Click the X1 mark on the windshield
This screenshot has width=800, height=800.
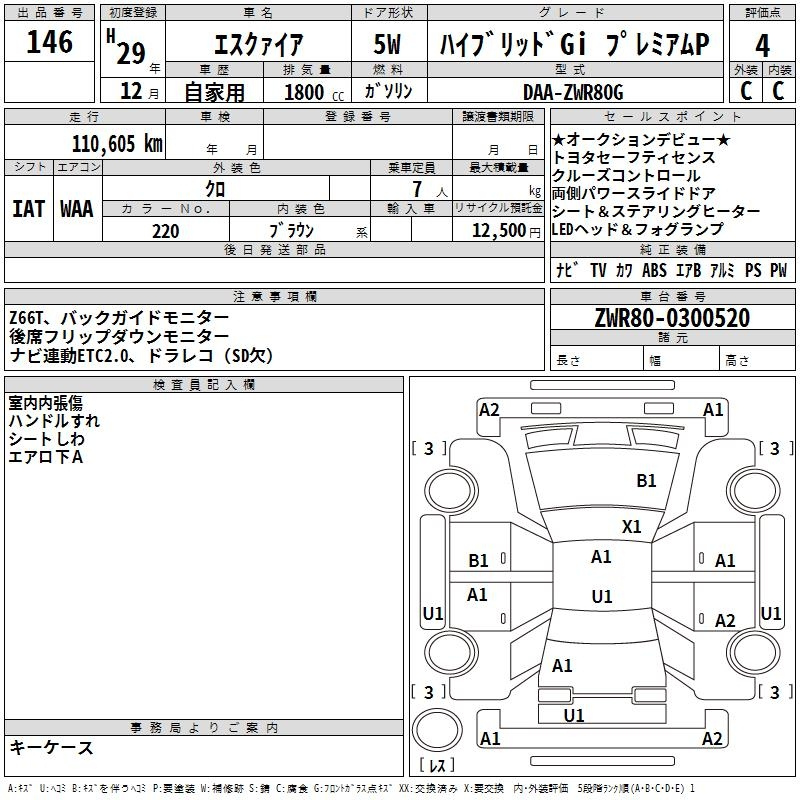(631, 526)
